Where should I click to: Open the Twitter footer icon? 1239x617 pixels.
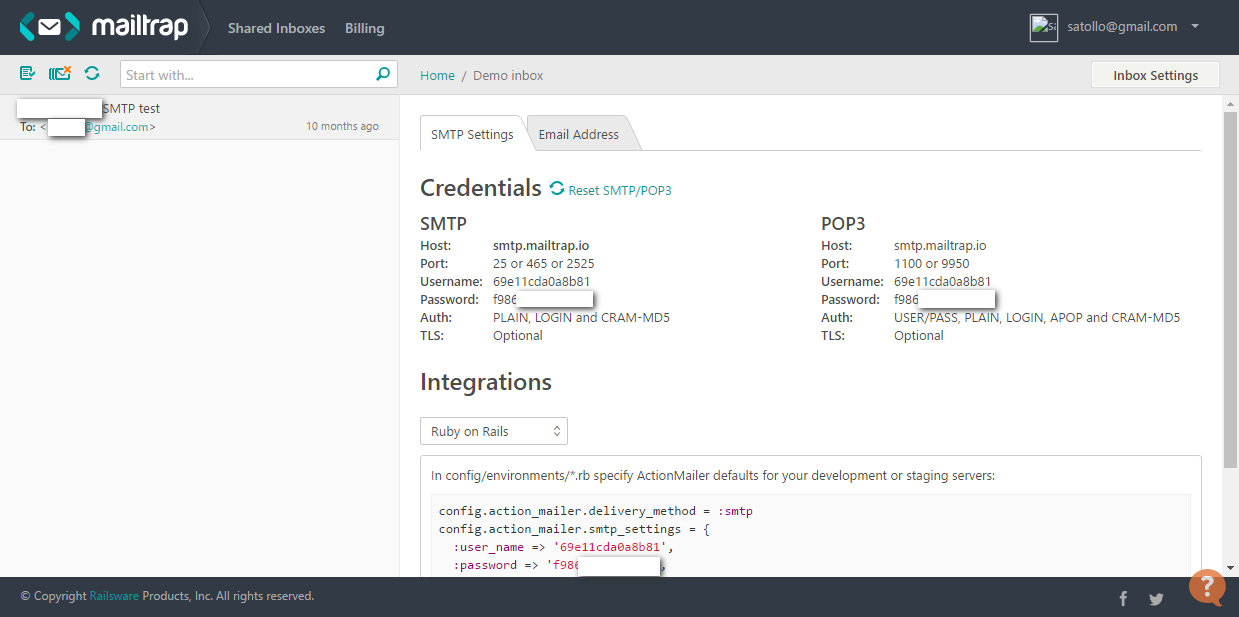click(1156, 598)
